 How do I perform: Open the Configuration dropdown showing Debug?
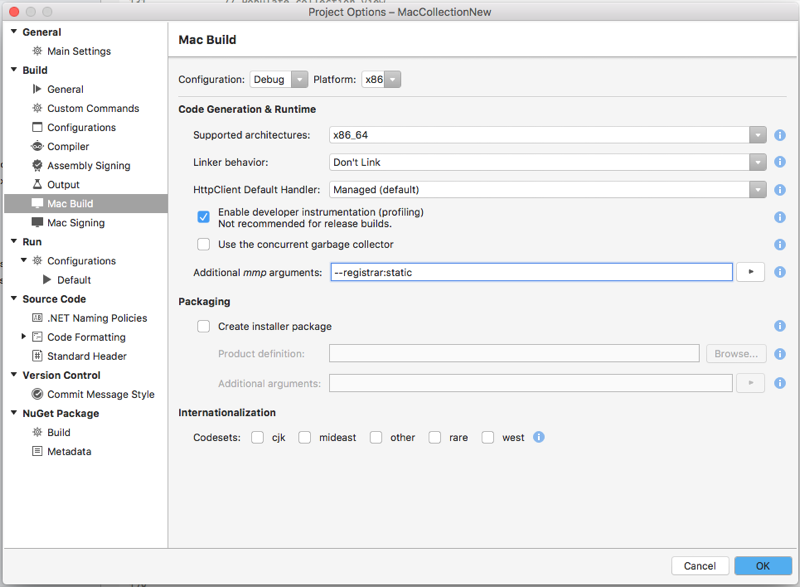tap(277, 79)
